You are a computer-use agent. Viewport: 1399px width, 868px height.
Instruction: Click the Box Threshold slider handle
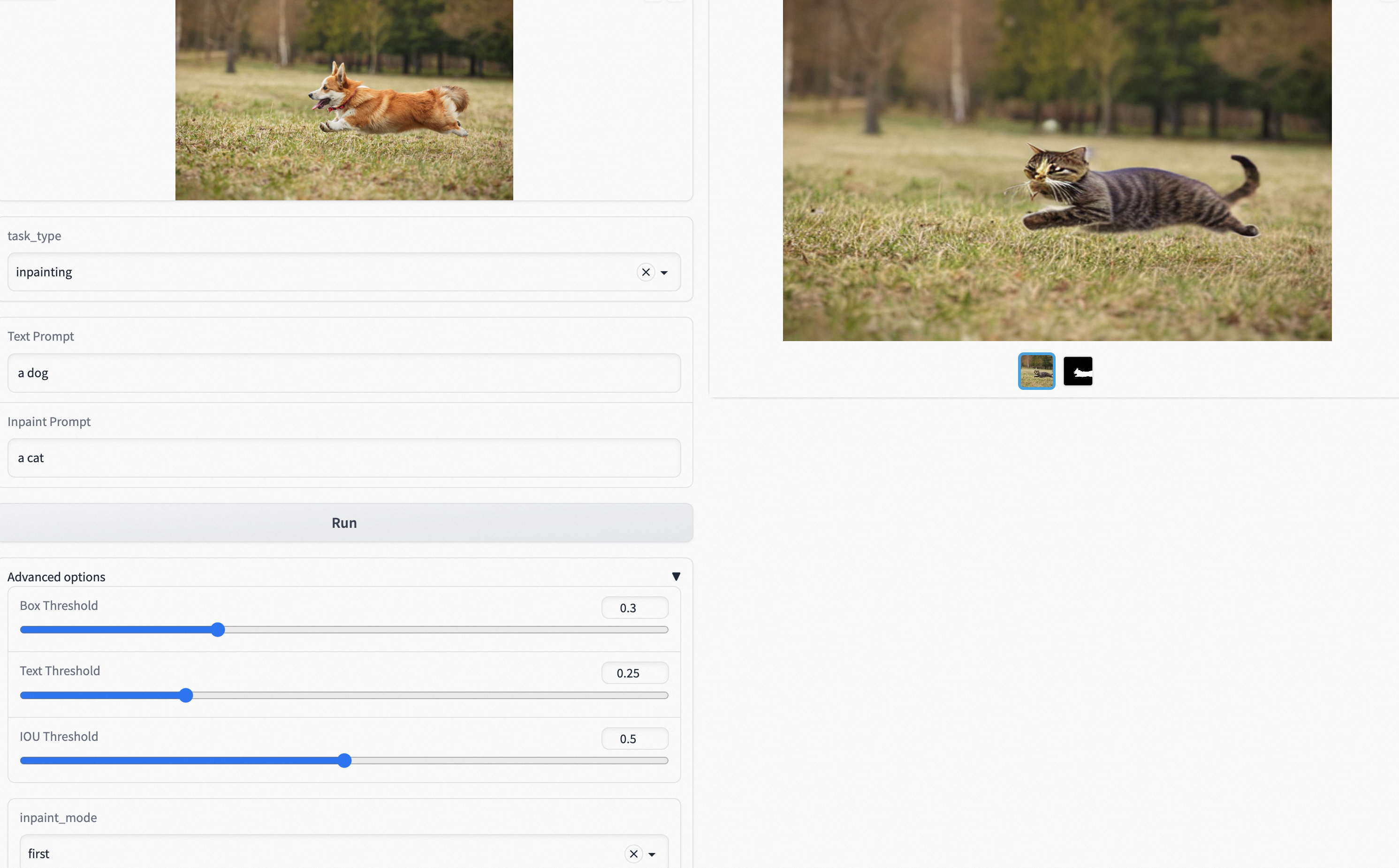(x=218, y=630)
